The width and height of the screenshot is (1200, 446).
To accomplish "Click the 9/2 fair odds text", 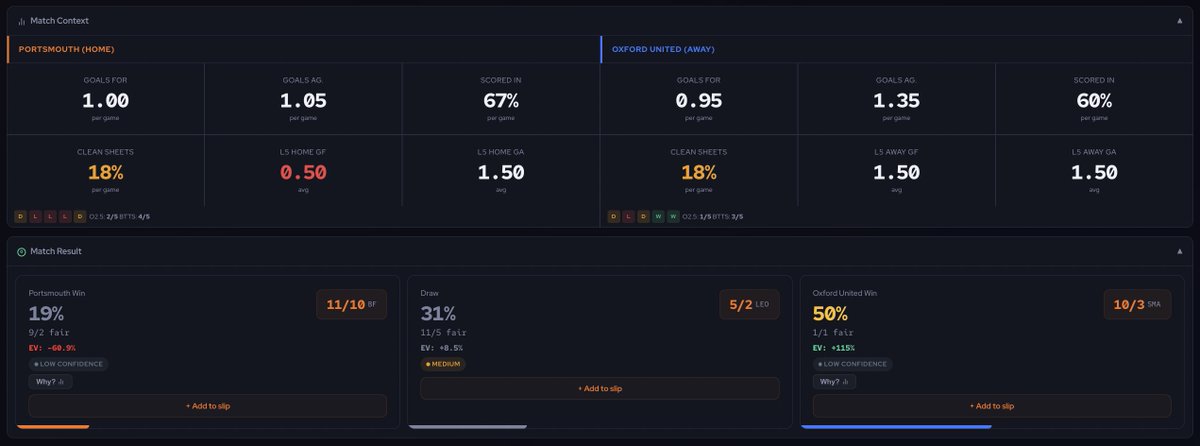I will pos(48,332).
